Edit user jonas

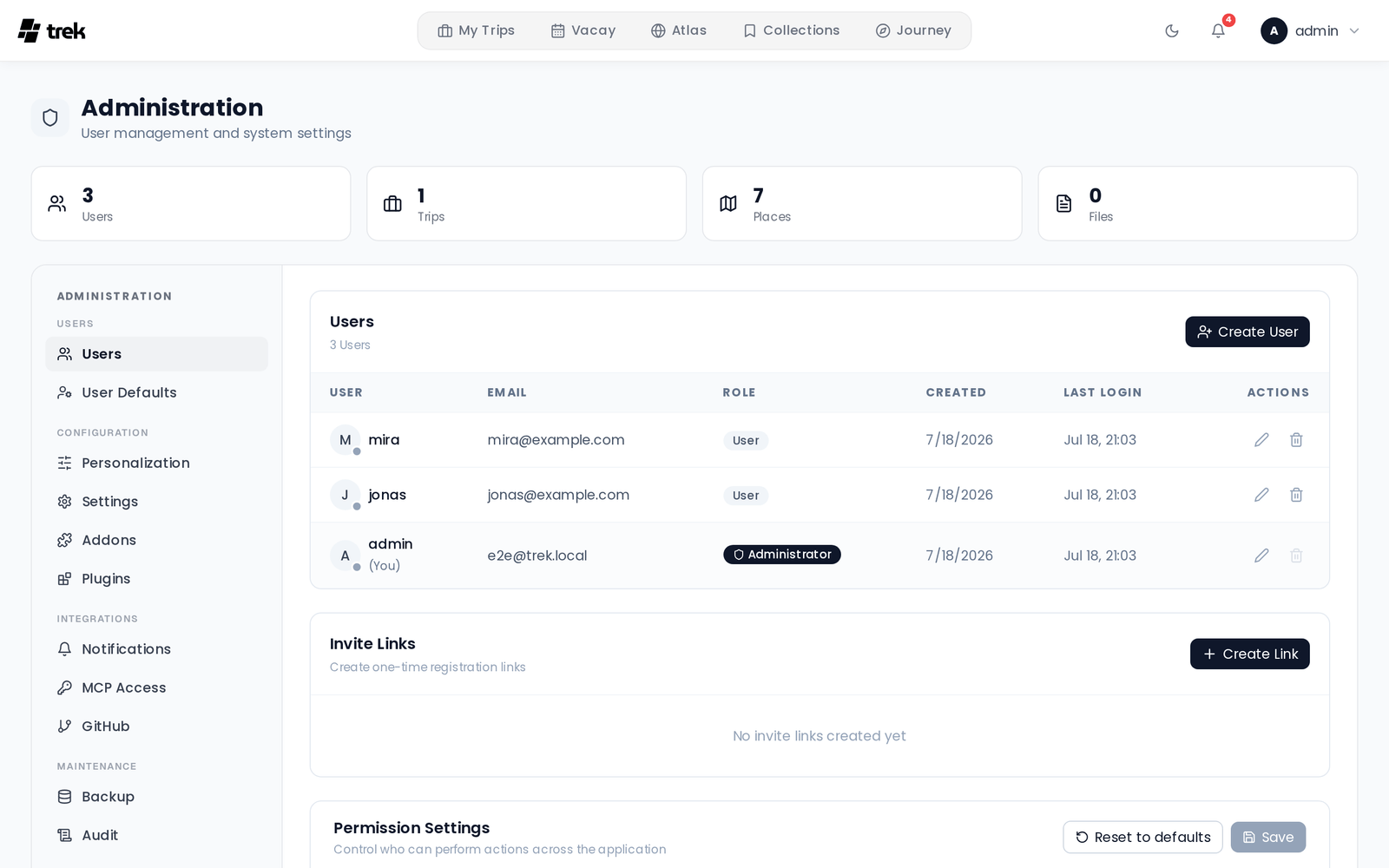point(1261,495)
